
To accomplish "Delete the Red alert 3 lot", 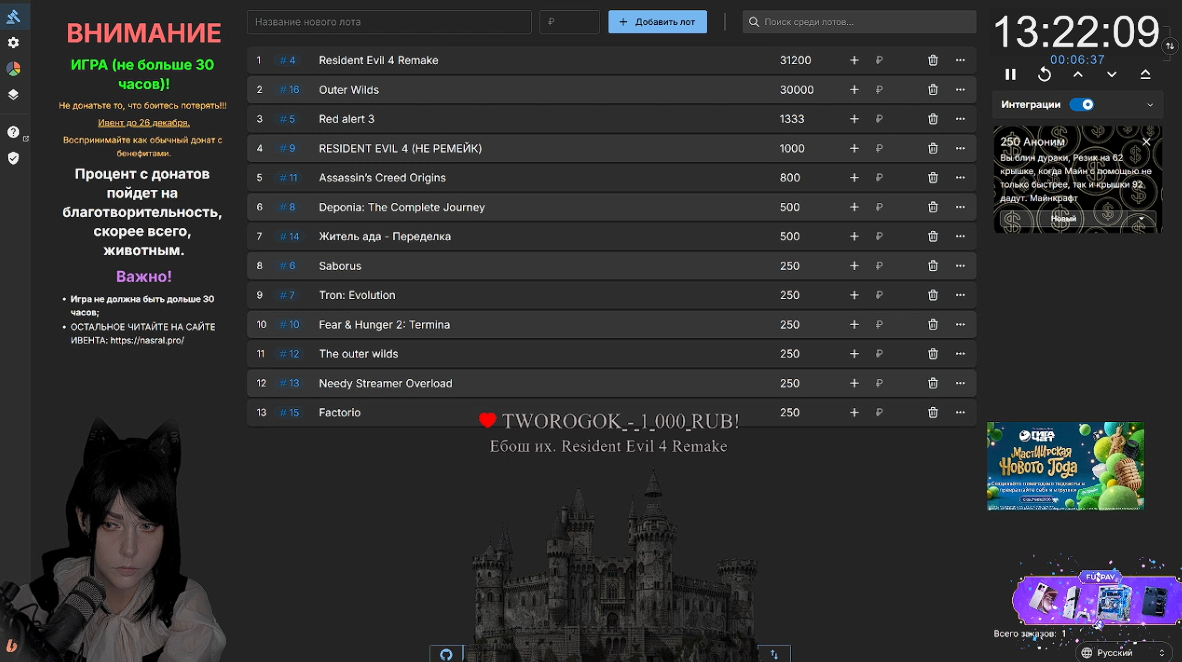I will (x=932, y=119).
